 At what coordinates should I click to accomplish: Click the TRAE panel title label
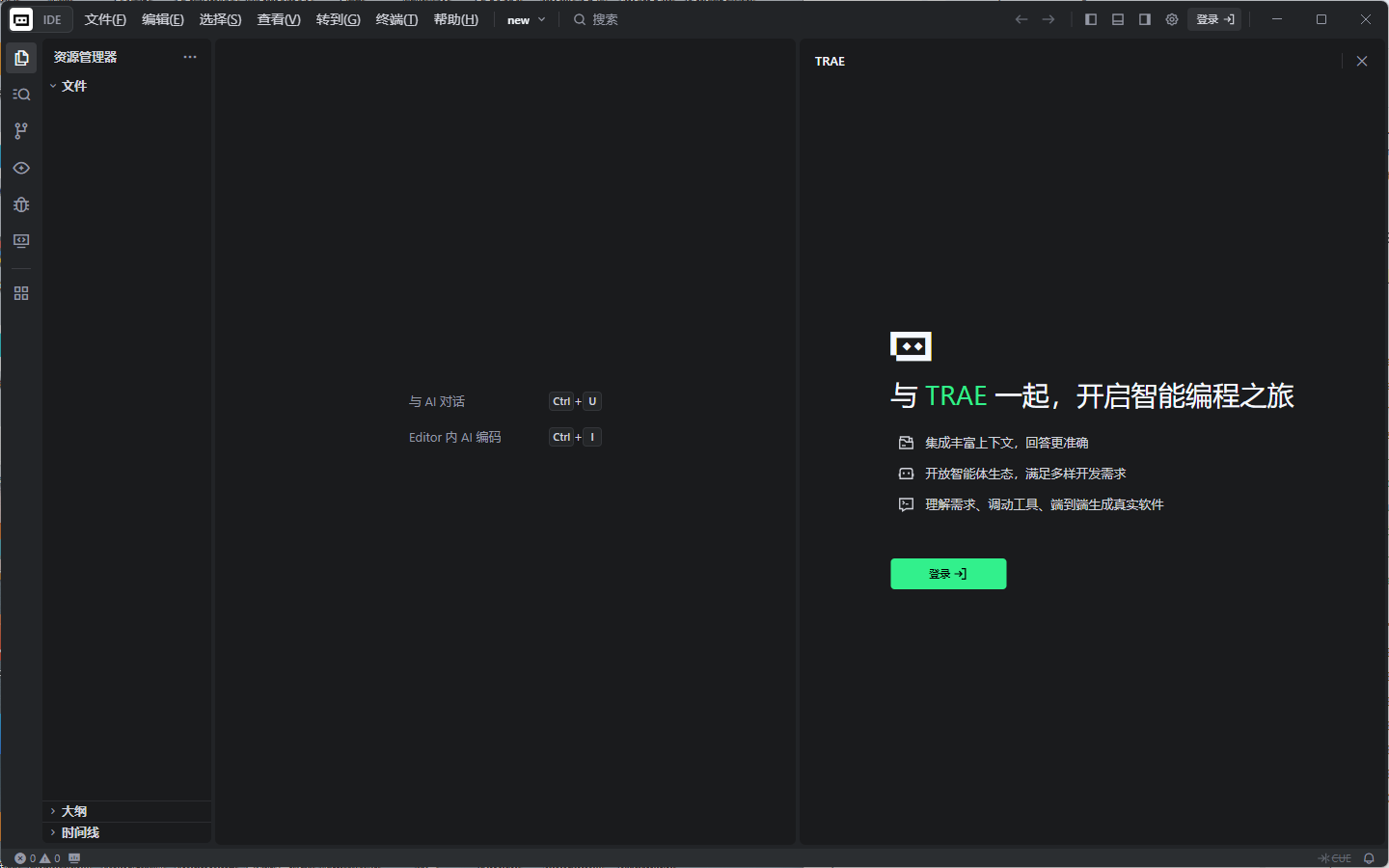830,61
